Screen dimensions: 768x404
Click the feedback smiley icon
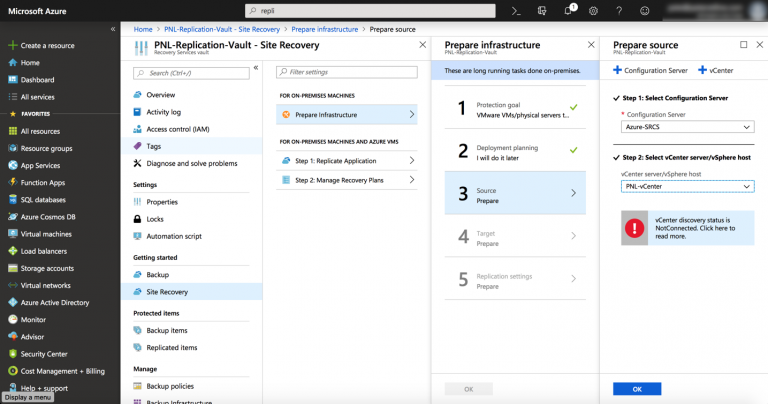tap(645, 11)
